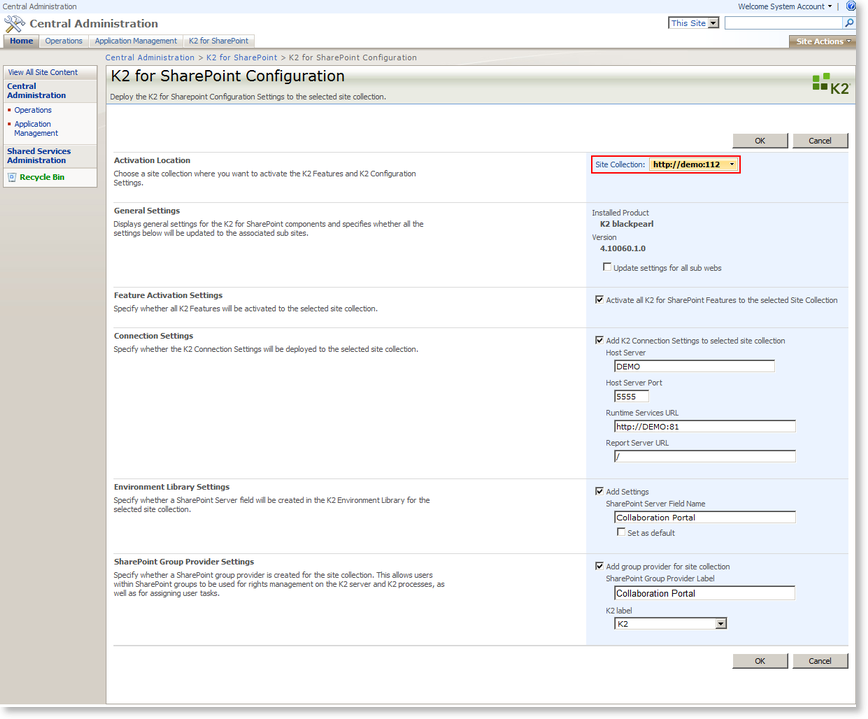Click the SharePoint Group Provider Label input
Viewport: 868px width, 719px height.
705,593
